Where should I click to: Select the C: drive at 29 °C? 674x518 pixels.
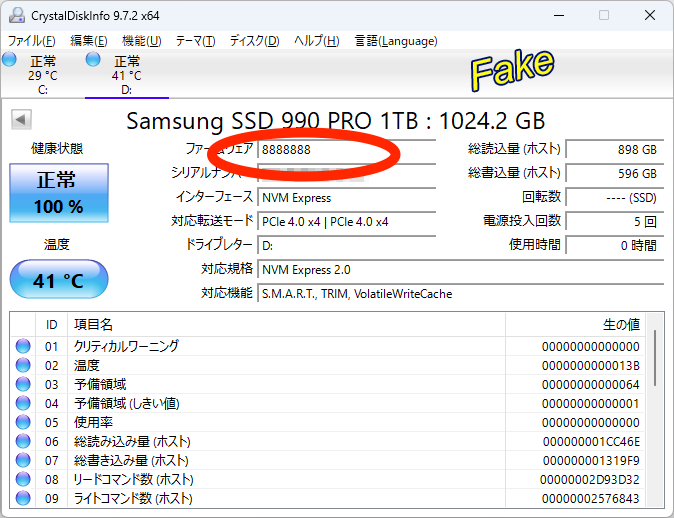pyautogui.click(x=43, y=75)
